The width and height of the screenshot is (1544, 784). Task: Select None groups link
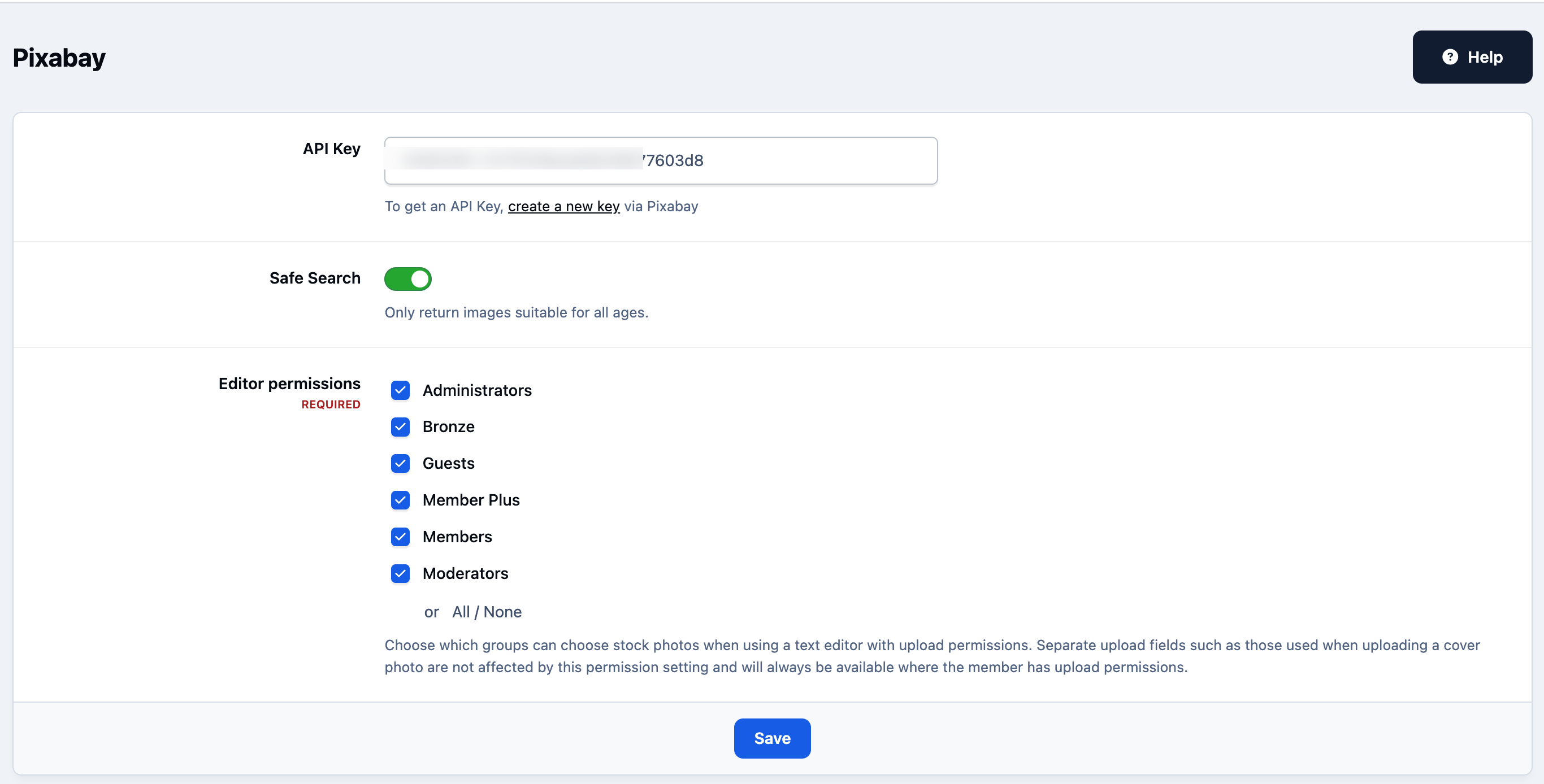click(502, 612)
